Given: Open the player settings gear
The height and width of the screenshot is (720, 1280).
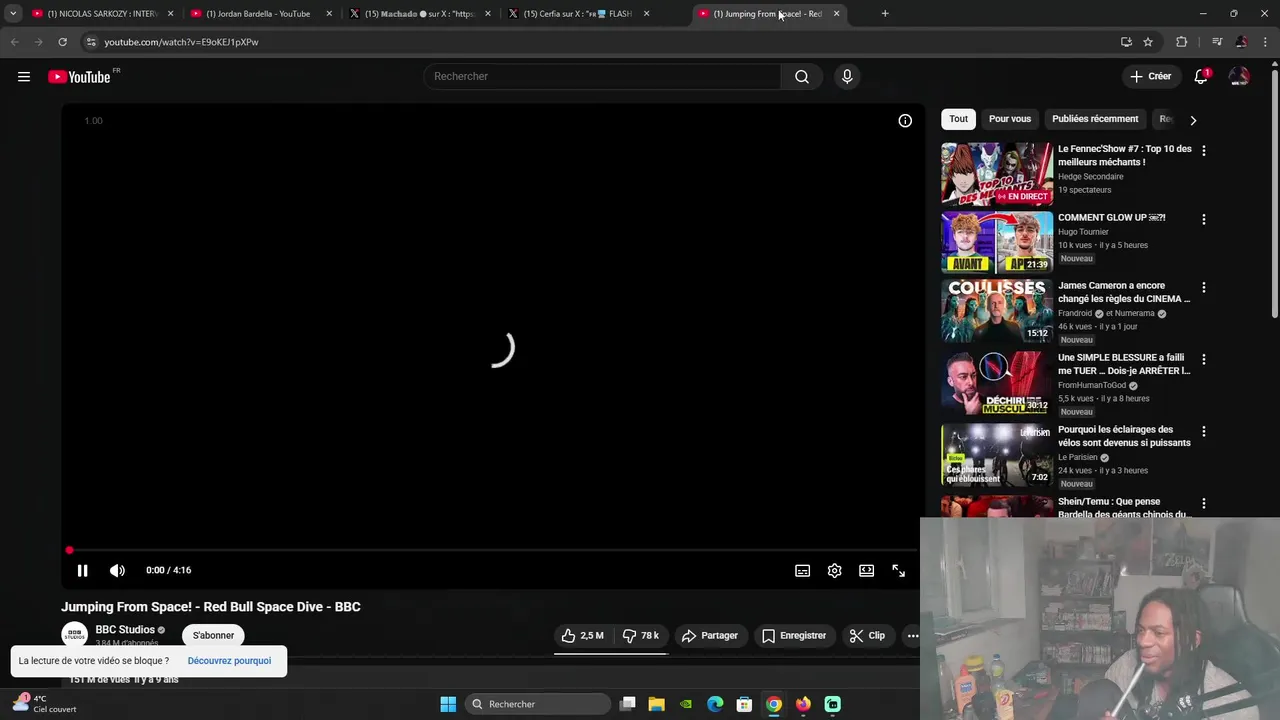Looking at the screenshot, I should tap(835, 571).
